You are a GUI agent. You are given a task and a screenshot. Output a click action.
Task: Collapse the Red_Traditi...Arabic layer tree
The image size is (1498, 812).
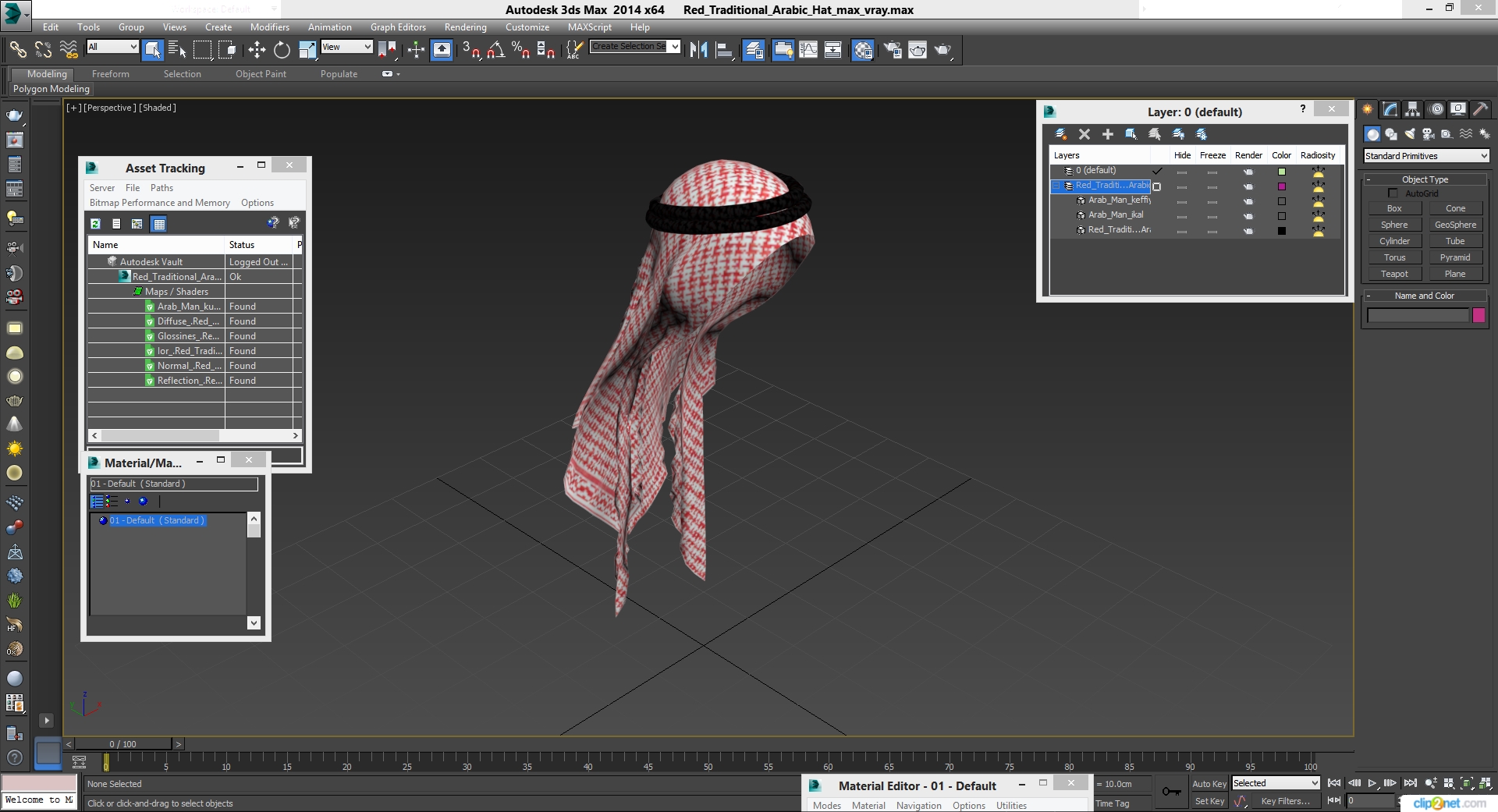coord(1056,186)
